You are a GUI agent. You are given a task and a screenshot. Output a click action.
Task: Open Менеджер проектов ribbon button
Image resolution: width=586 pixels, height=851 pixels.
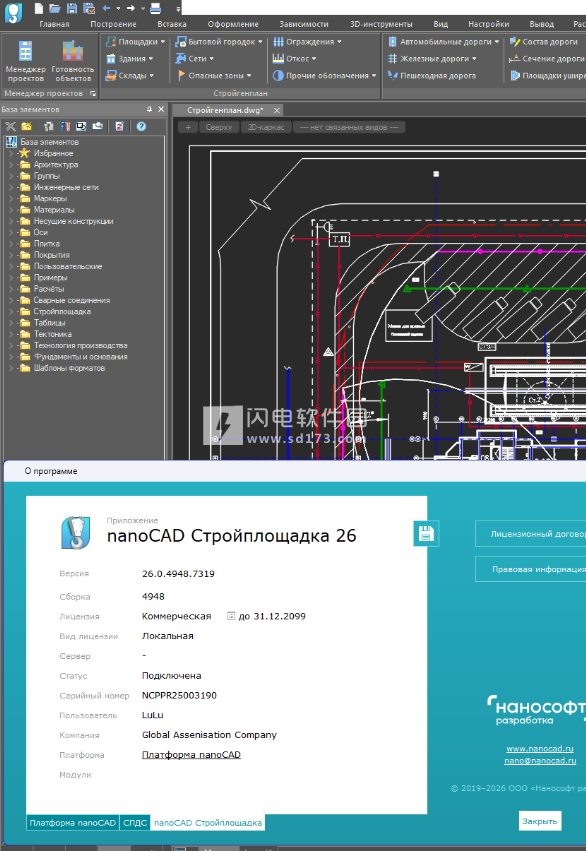(26, 61)
